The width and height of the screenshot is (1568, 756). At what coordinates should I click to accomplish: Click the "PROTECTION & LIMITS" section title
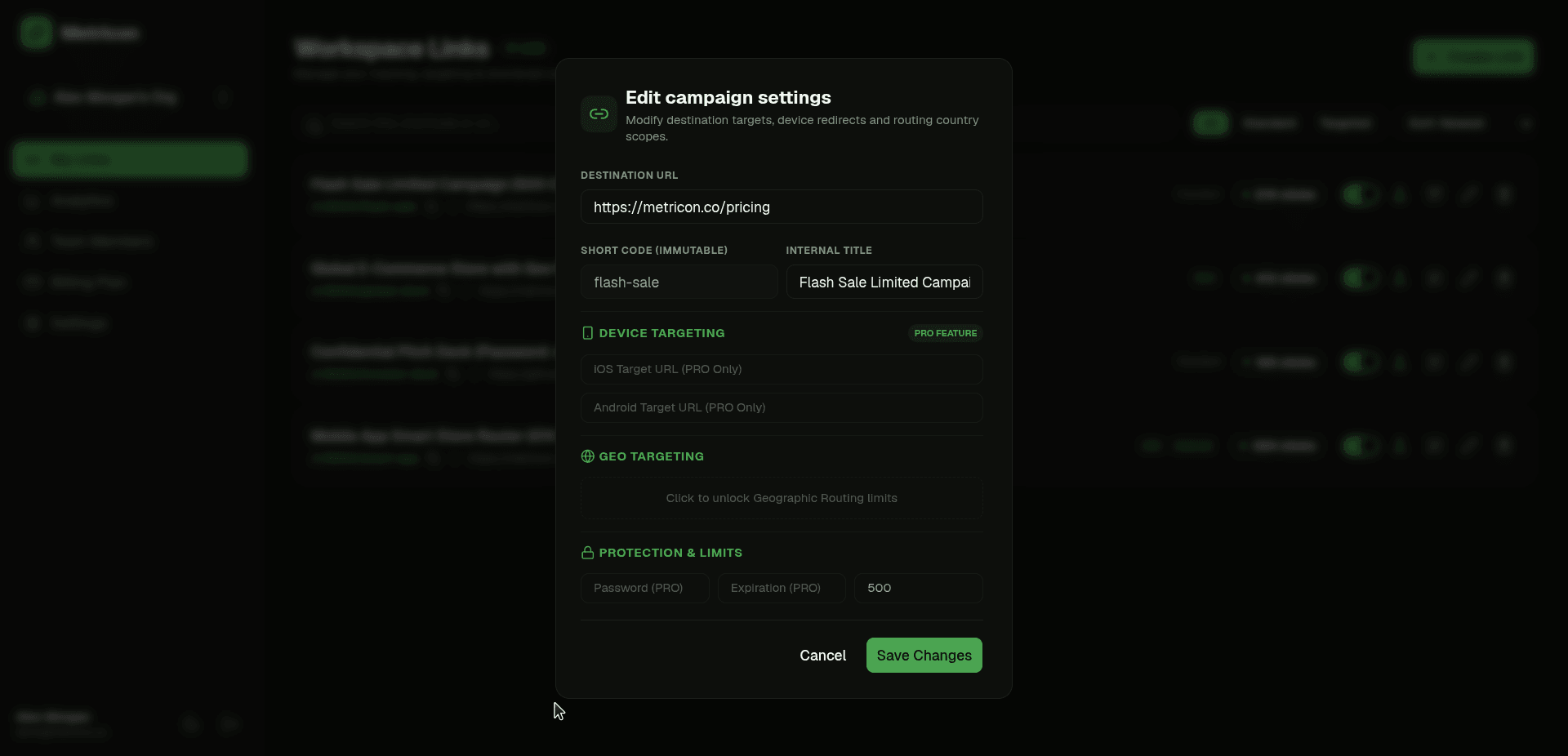(670, 553)
